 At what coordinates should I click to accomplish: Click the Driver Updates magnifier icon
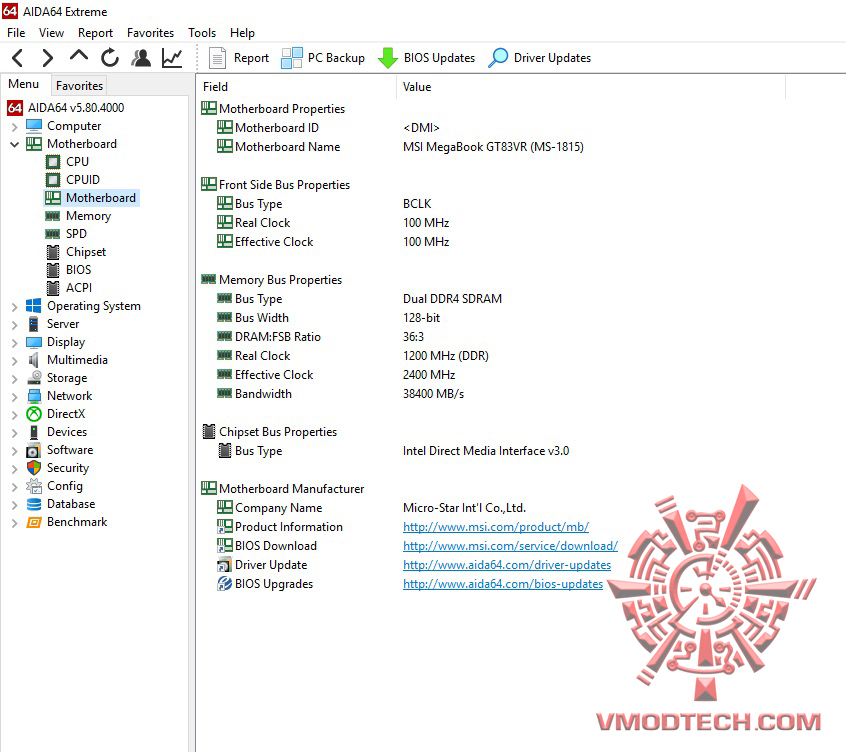tap(498, 58)
